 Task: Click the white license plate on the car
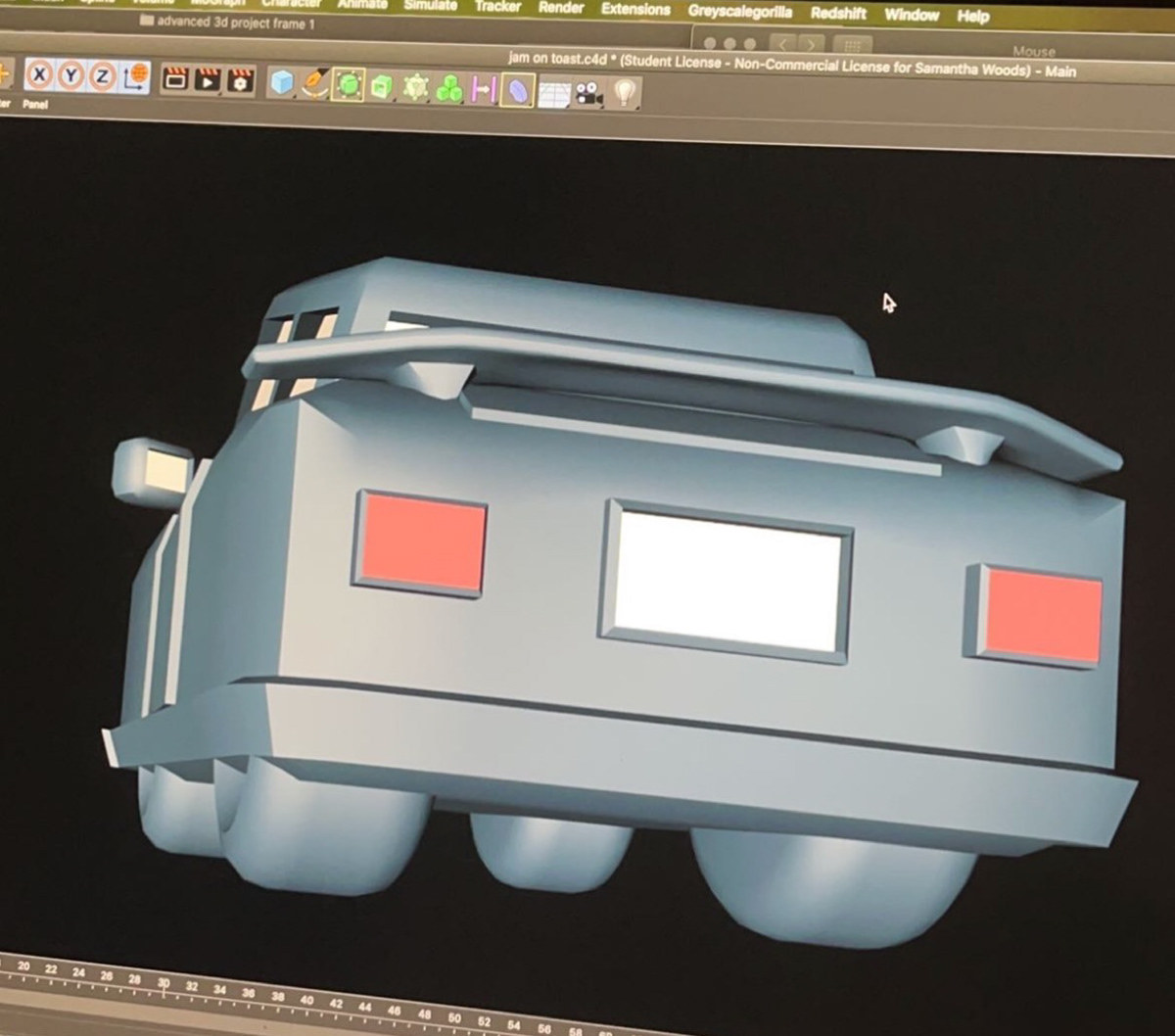[x=728, y=582]
